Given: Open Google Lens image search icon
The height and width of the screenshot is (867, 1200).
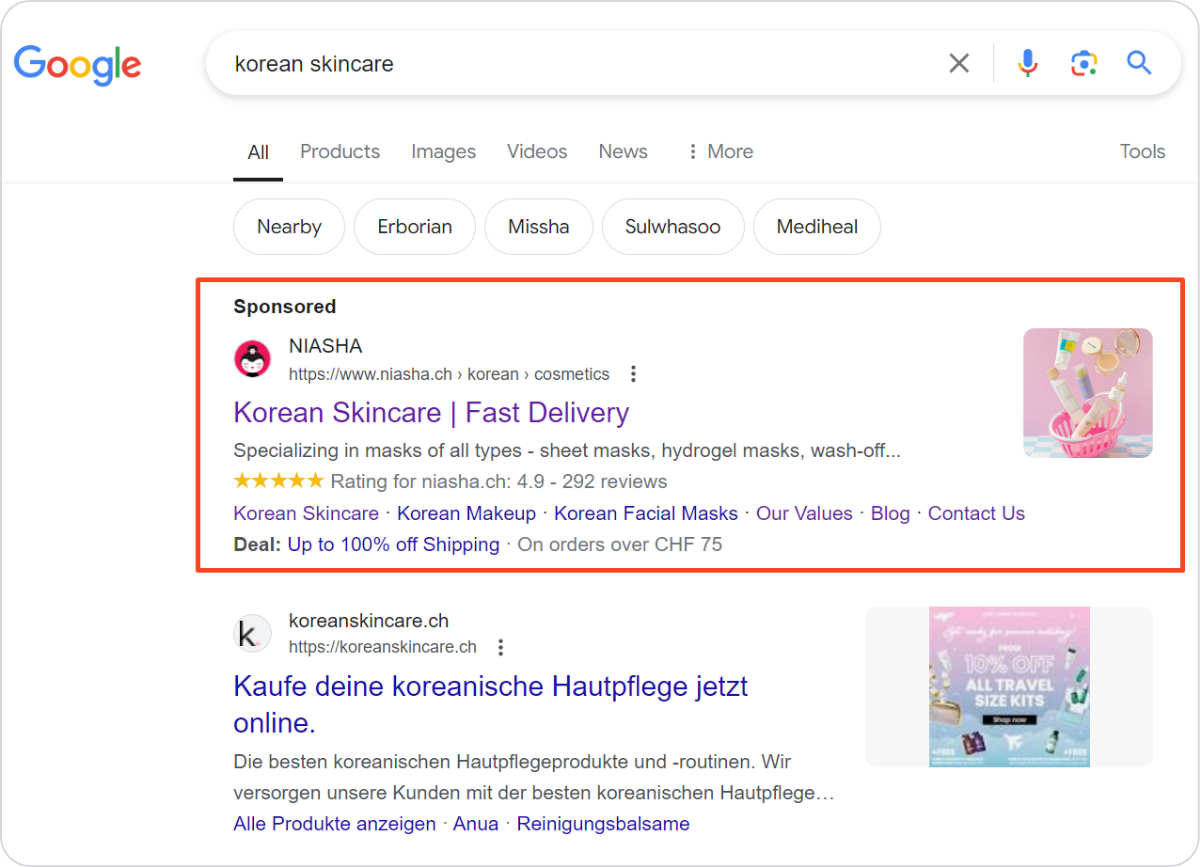Looking at the screenshot, I should click(1083, 64).
